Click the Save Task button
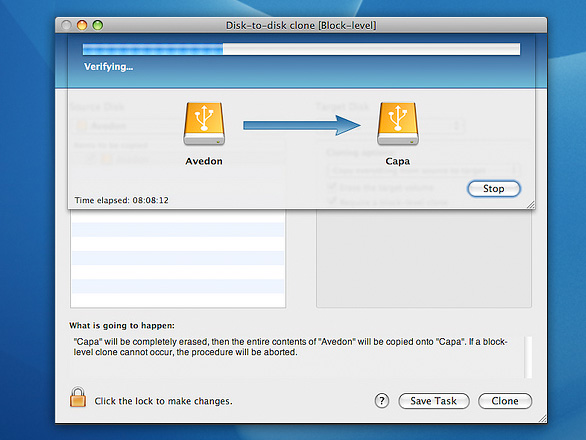 coord(434,401)
